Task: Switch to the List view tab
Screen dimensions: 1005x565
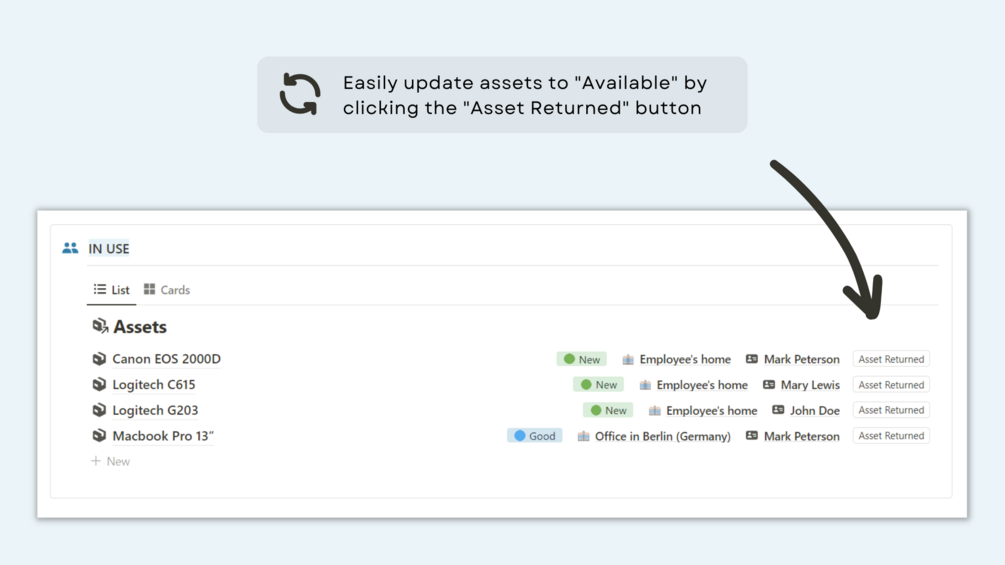Action: point(112,290)
